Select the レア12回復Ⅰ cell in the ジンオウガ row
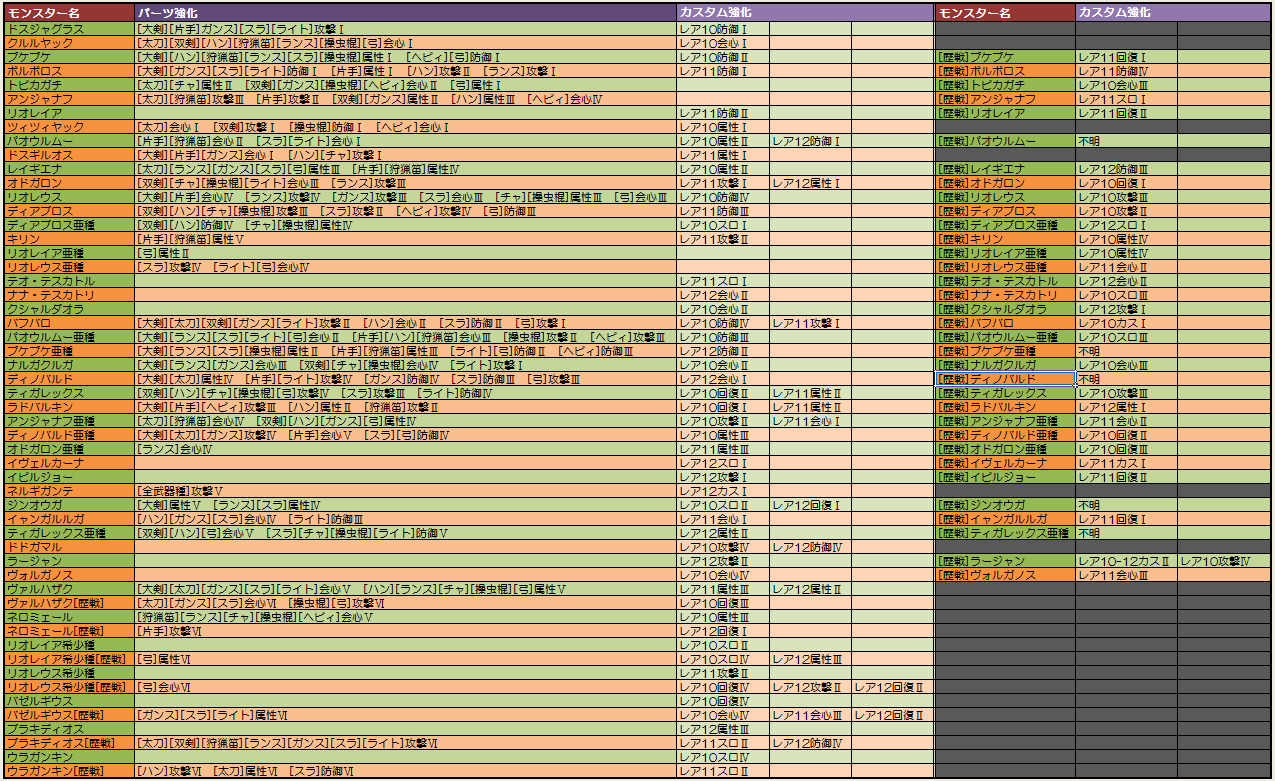 810,505
